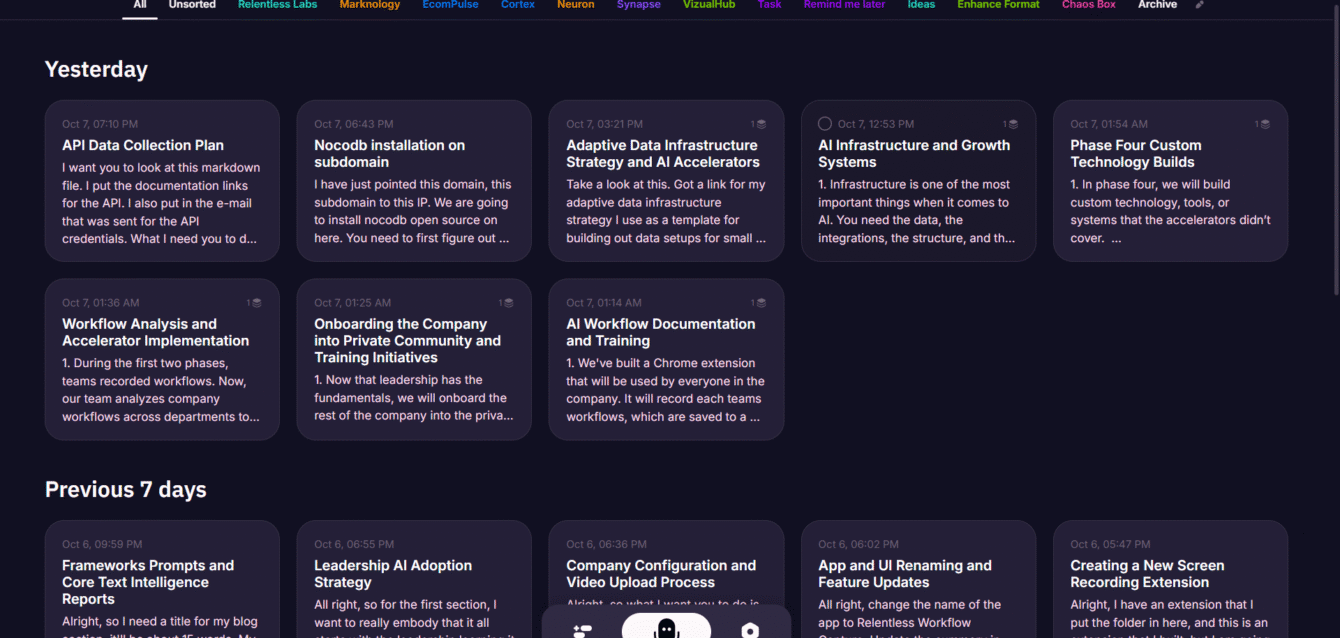Switch to the Unsorted tab
Viewport: 1340px width, 638px height.
(x=192, y=5)
